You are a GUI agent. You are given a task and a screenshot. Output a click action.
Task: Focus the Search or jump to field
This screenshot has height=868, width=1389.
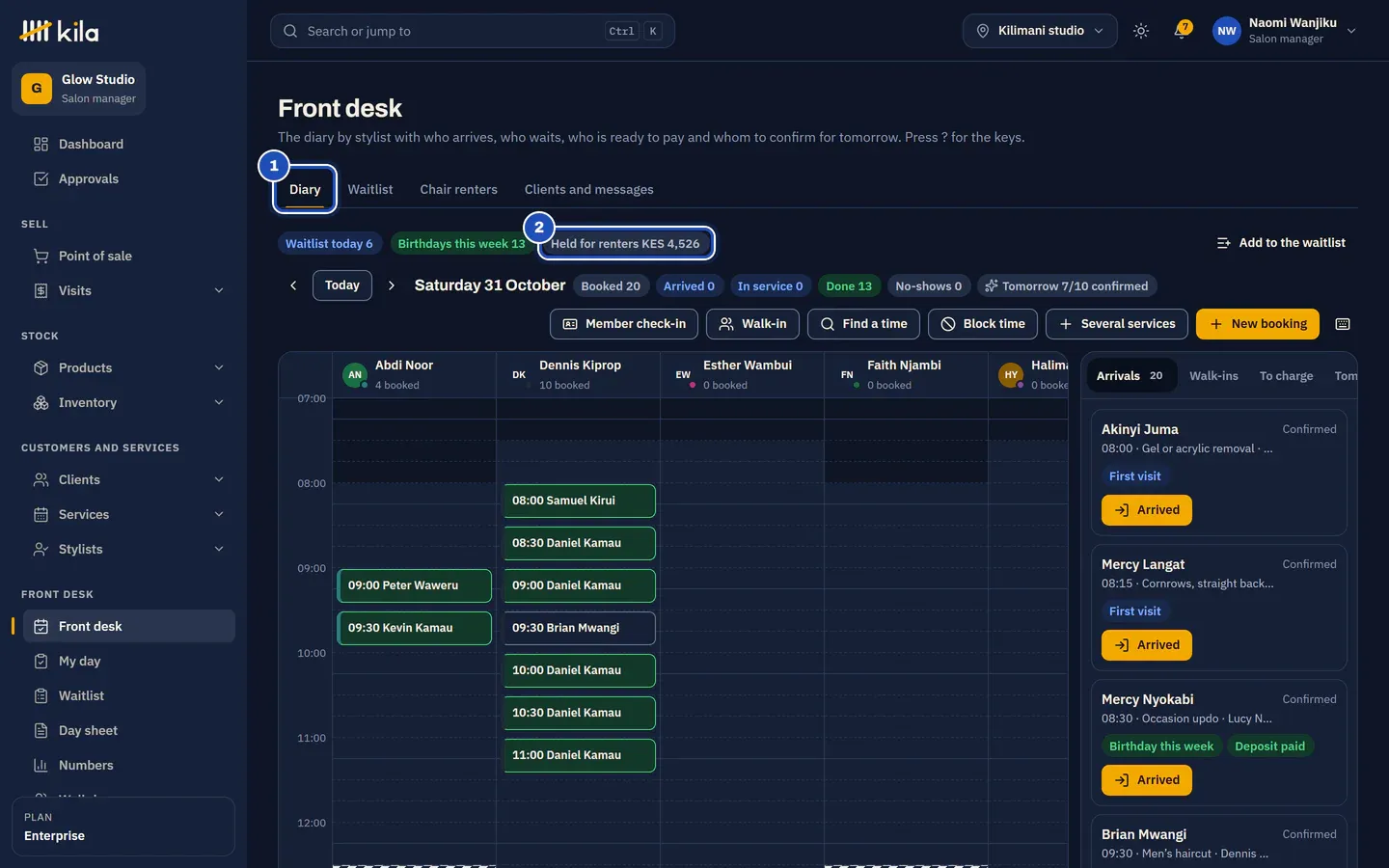point(473,31)
